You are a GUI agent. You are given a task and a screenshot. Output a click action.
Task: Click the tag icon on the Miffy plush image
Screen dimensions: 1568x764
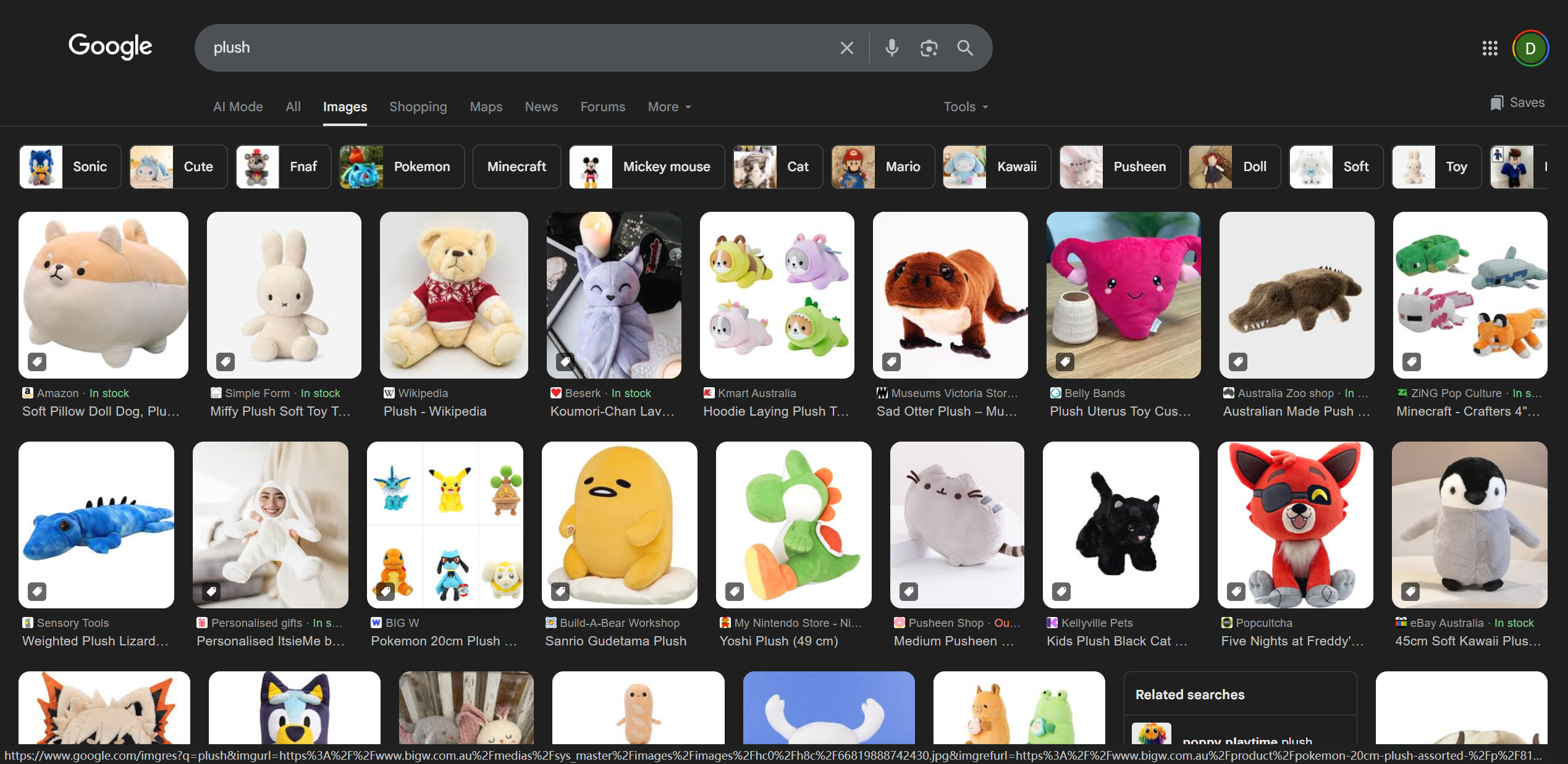pyautogui.click(x=226, y=361)
